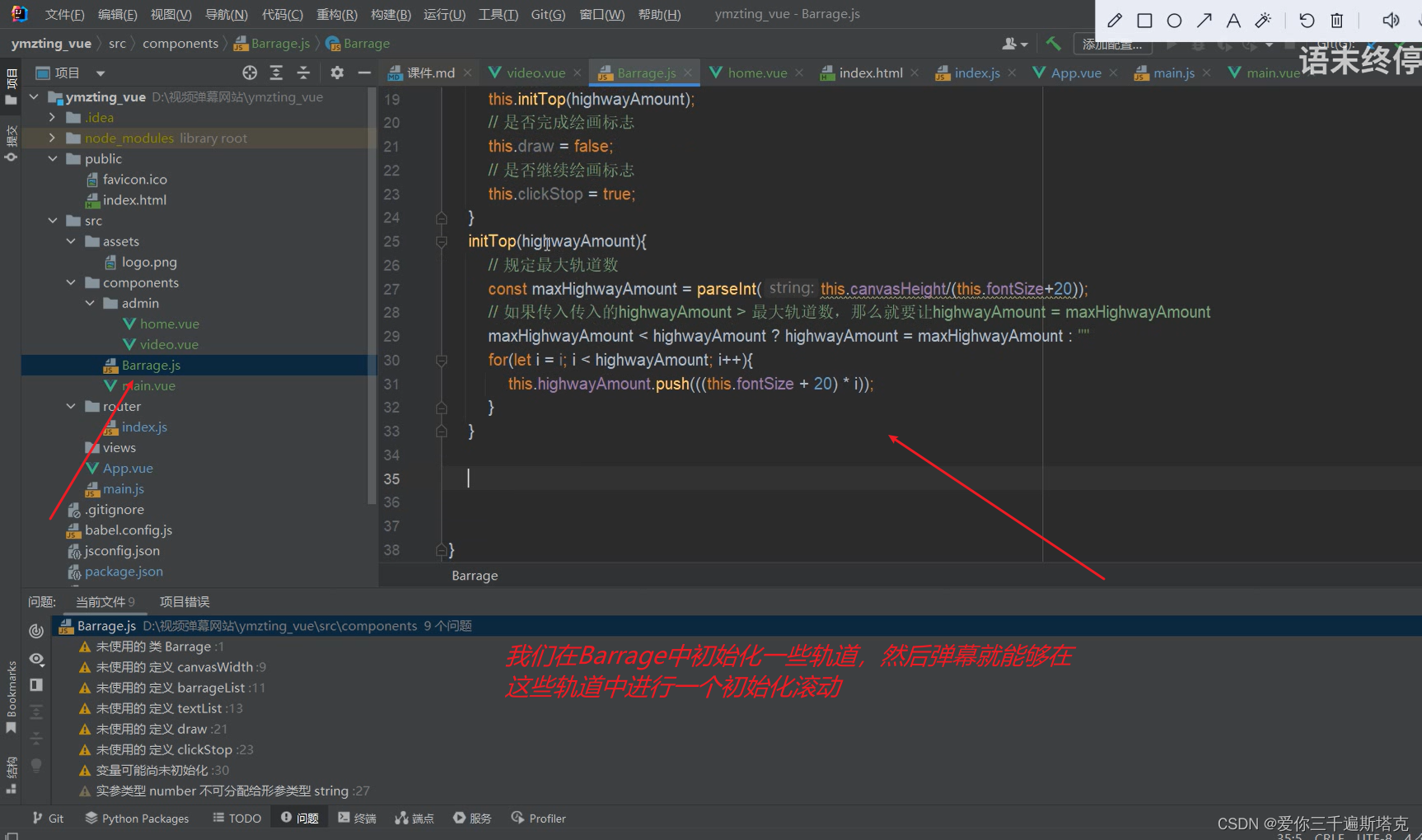Open Bookmarks side tool window

[x=11, y=696]
